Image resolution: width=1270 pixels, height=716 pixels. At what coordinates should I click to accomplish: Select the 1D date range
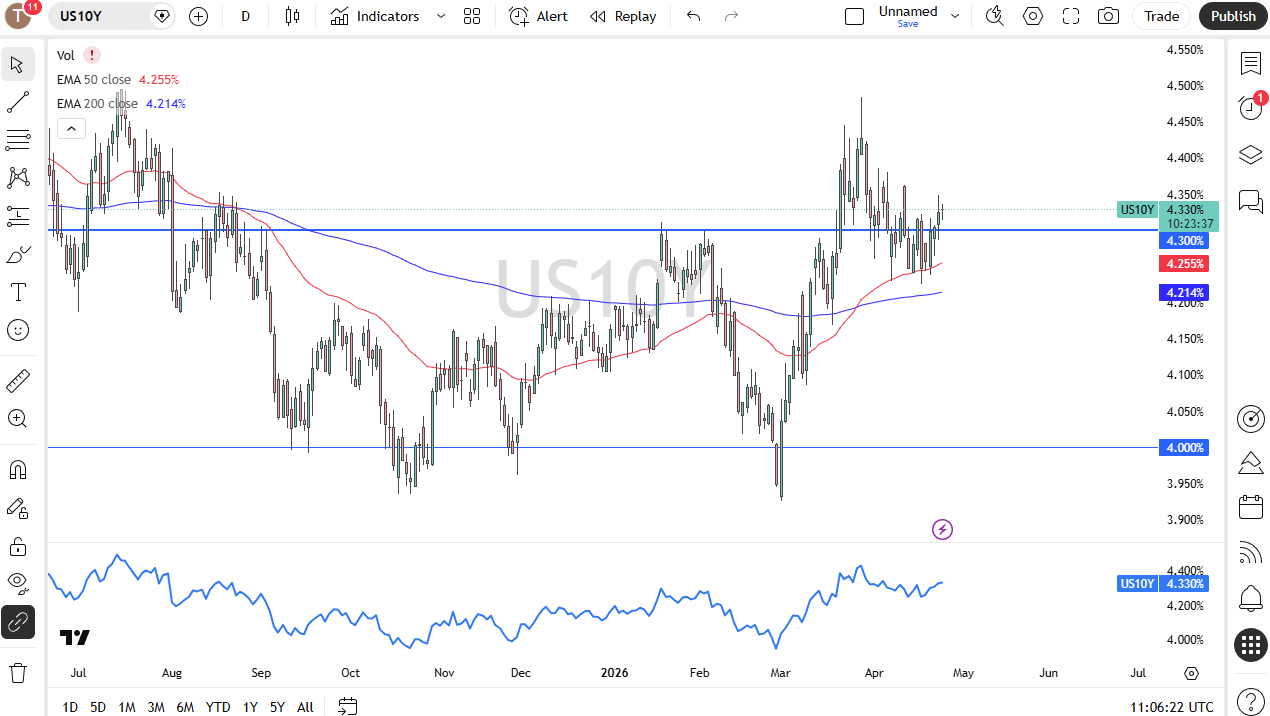pos(70,707)
